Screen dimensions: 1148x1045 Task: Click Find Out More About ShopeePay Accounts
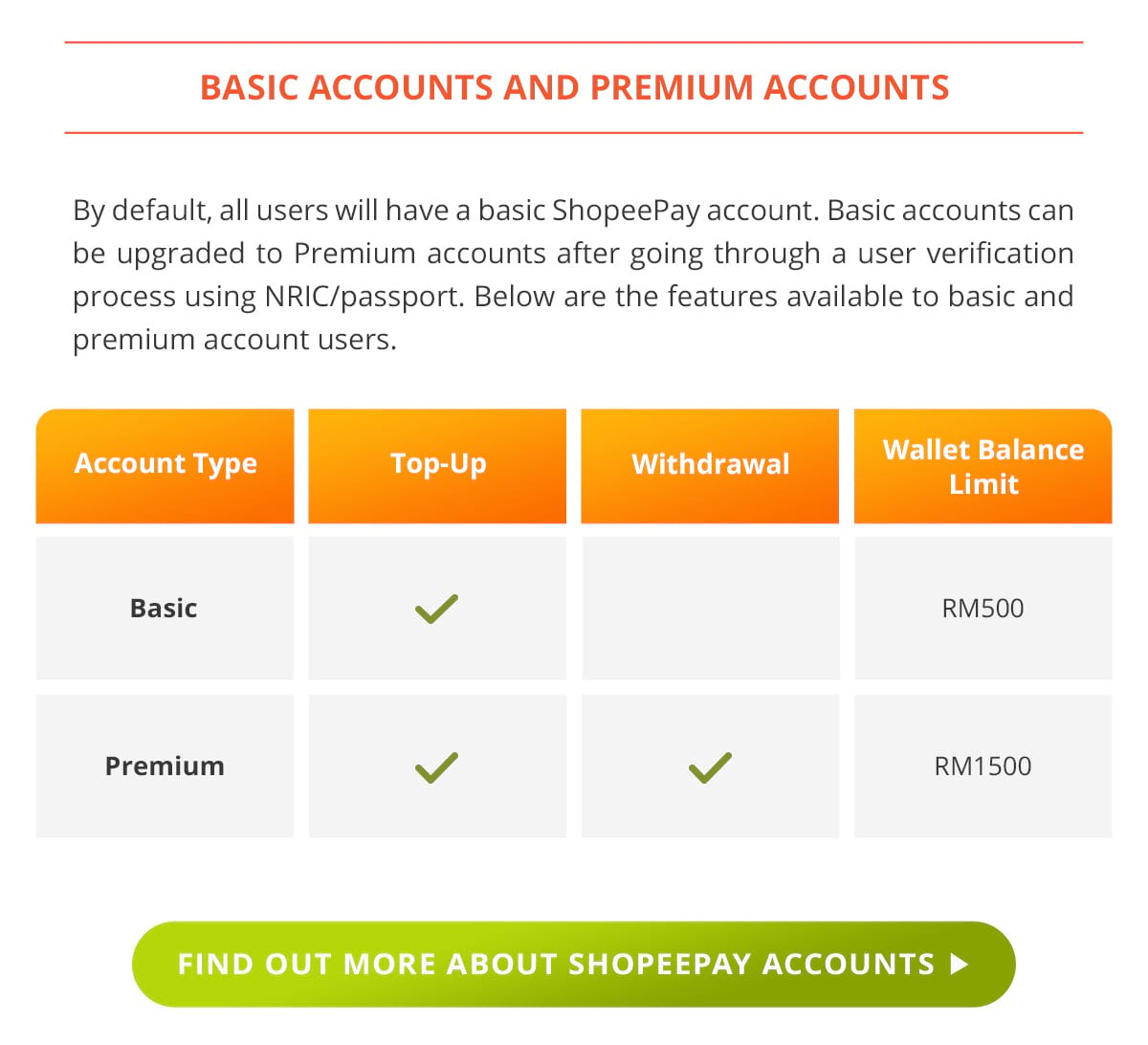click(x=556, y=964)
